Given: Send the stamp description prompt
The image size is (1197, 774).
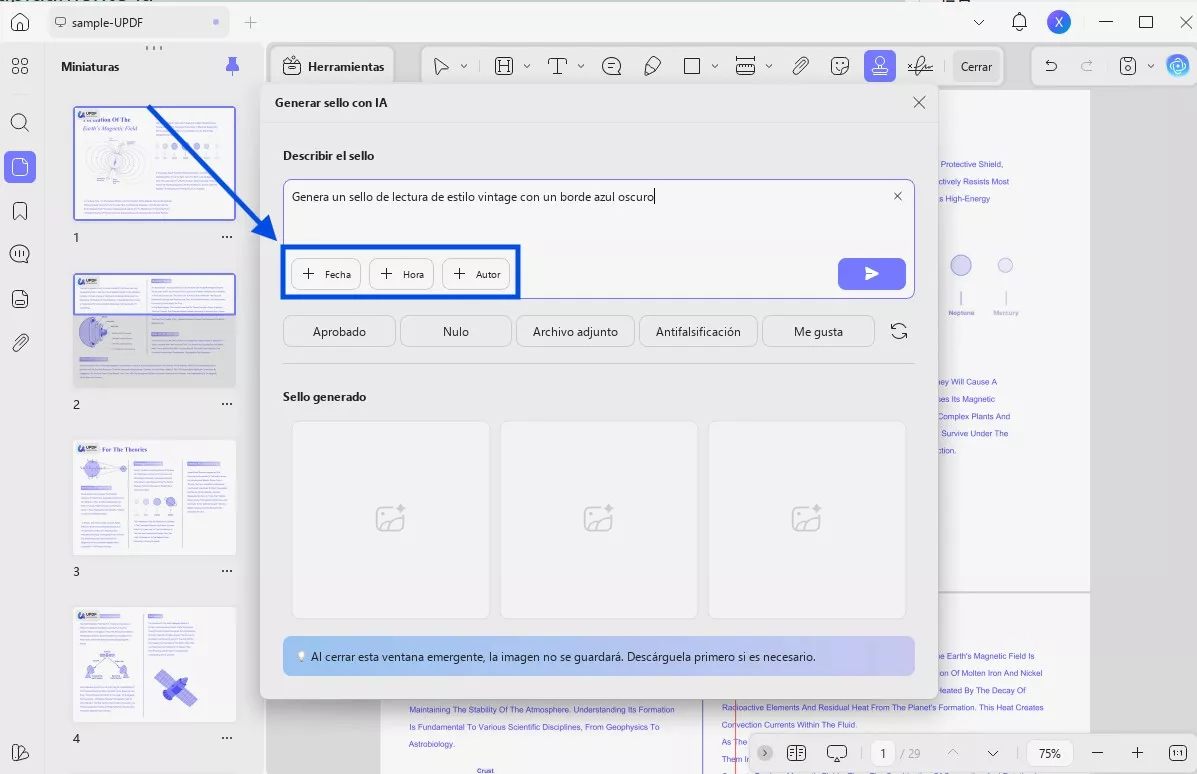Looking at the screenshot, I should (x=871, y=274).
